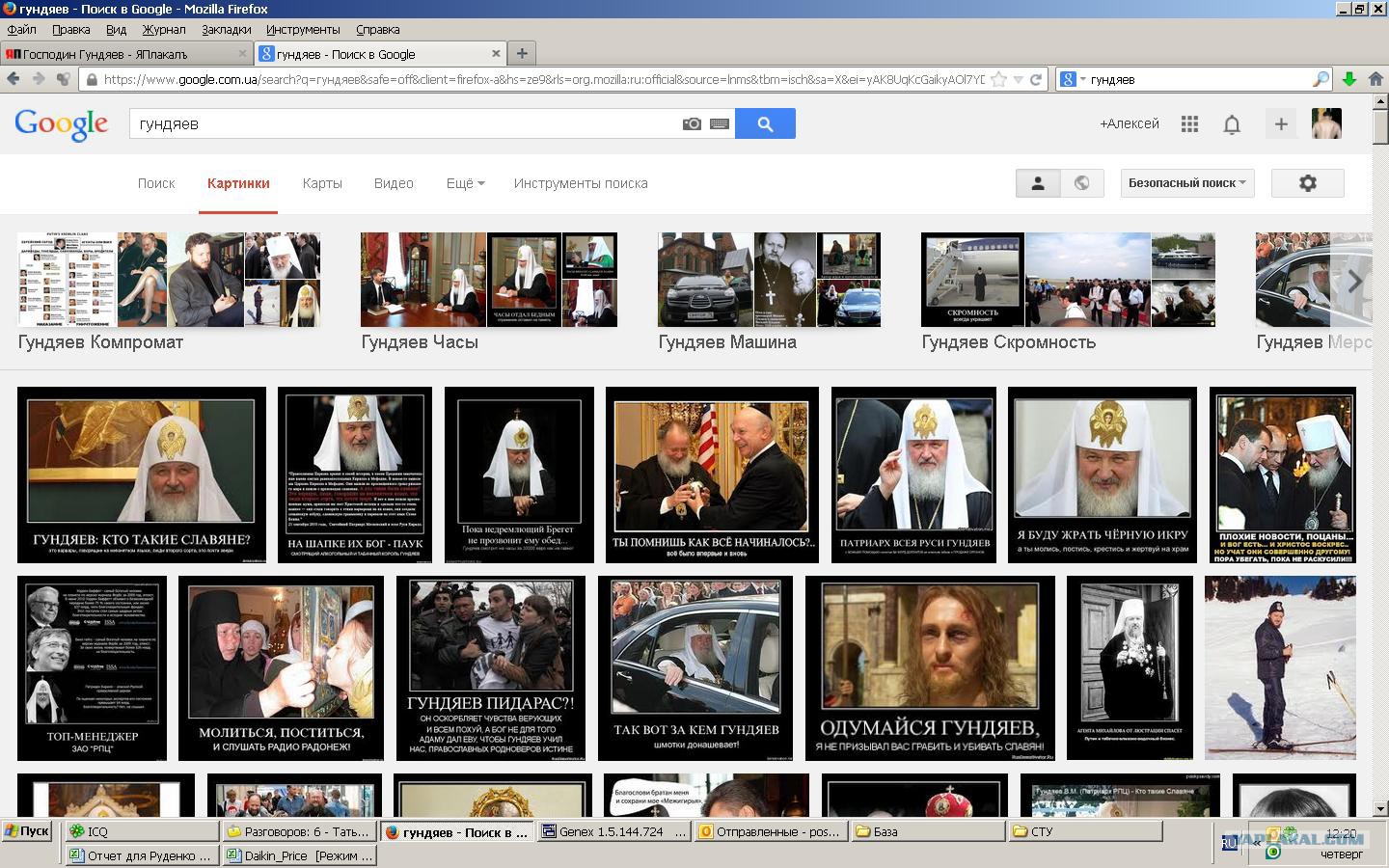Screen dimensions: 1389x868
Task: Open the notifications bell icon
Action: pos(1232,123)
